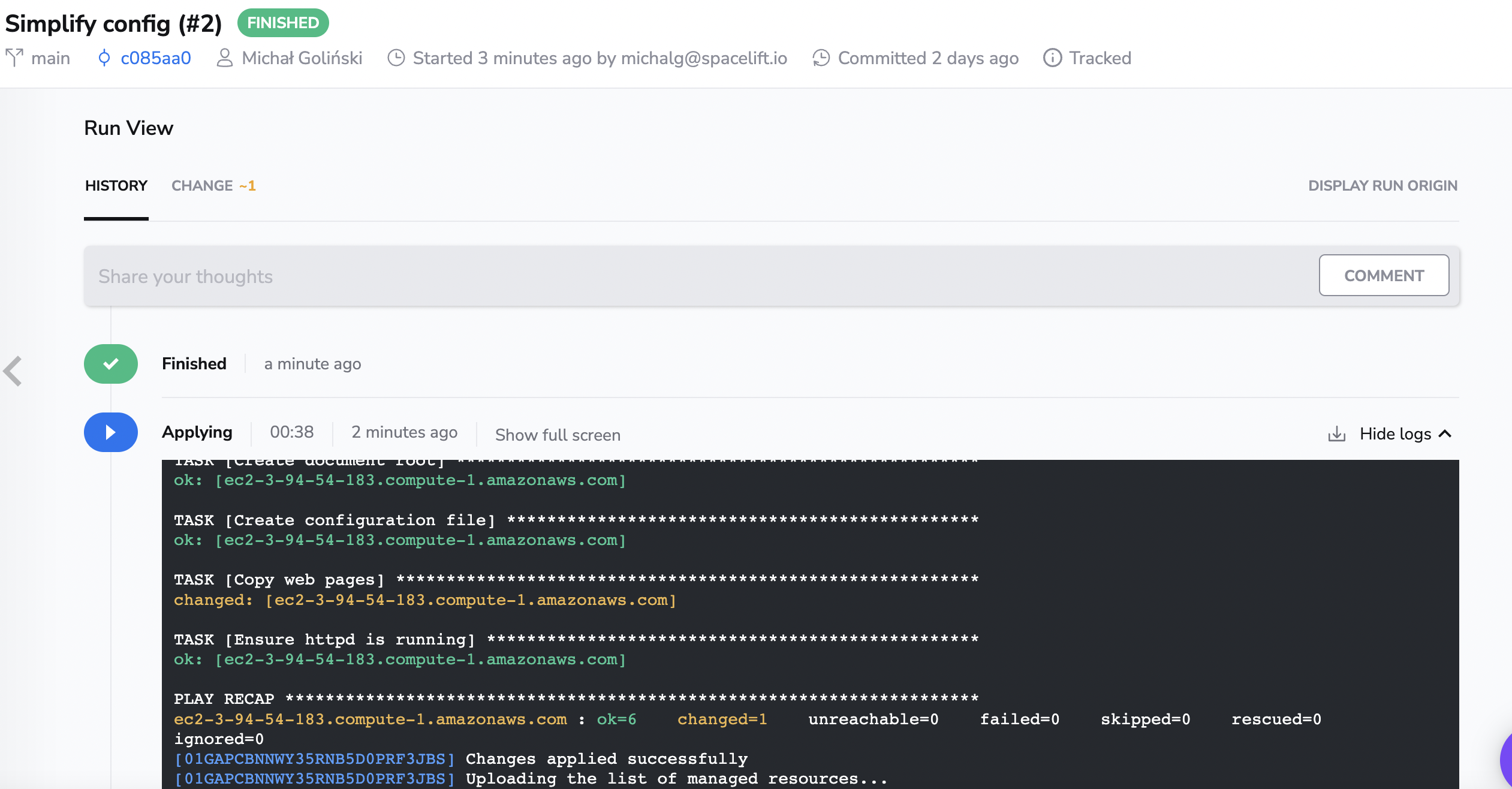Viewport: 1512px width, 789px height.
Task: Click the user profile icon next to Michał
Action: coord(223,57)
